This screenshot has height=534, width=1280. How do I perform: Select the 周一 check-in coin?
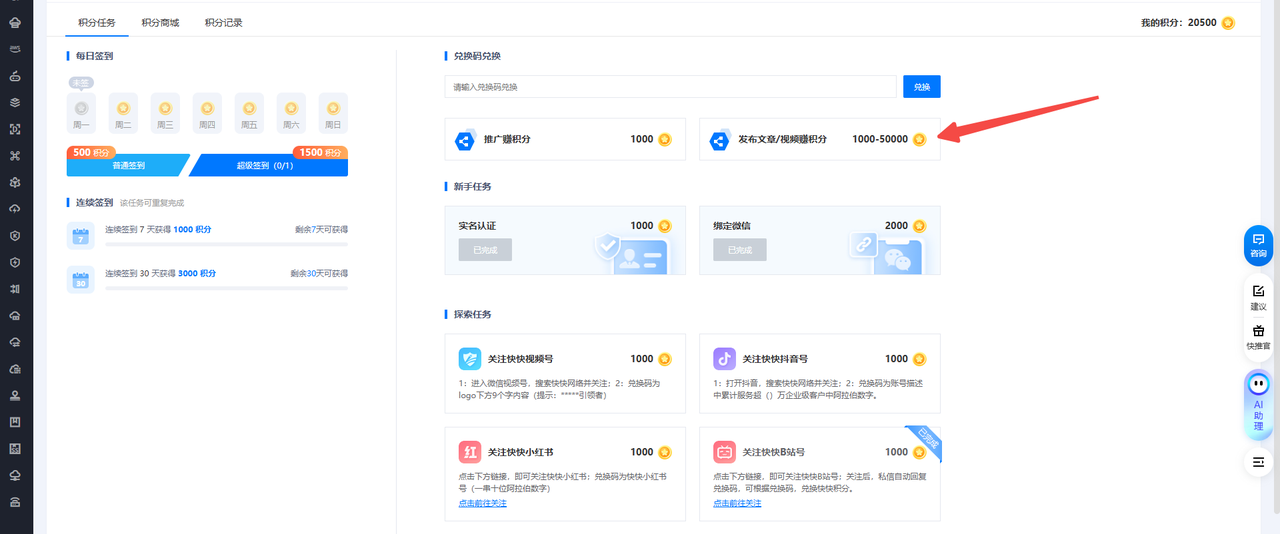point(81,108)
